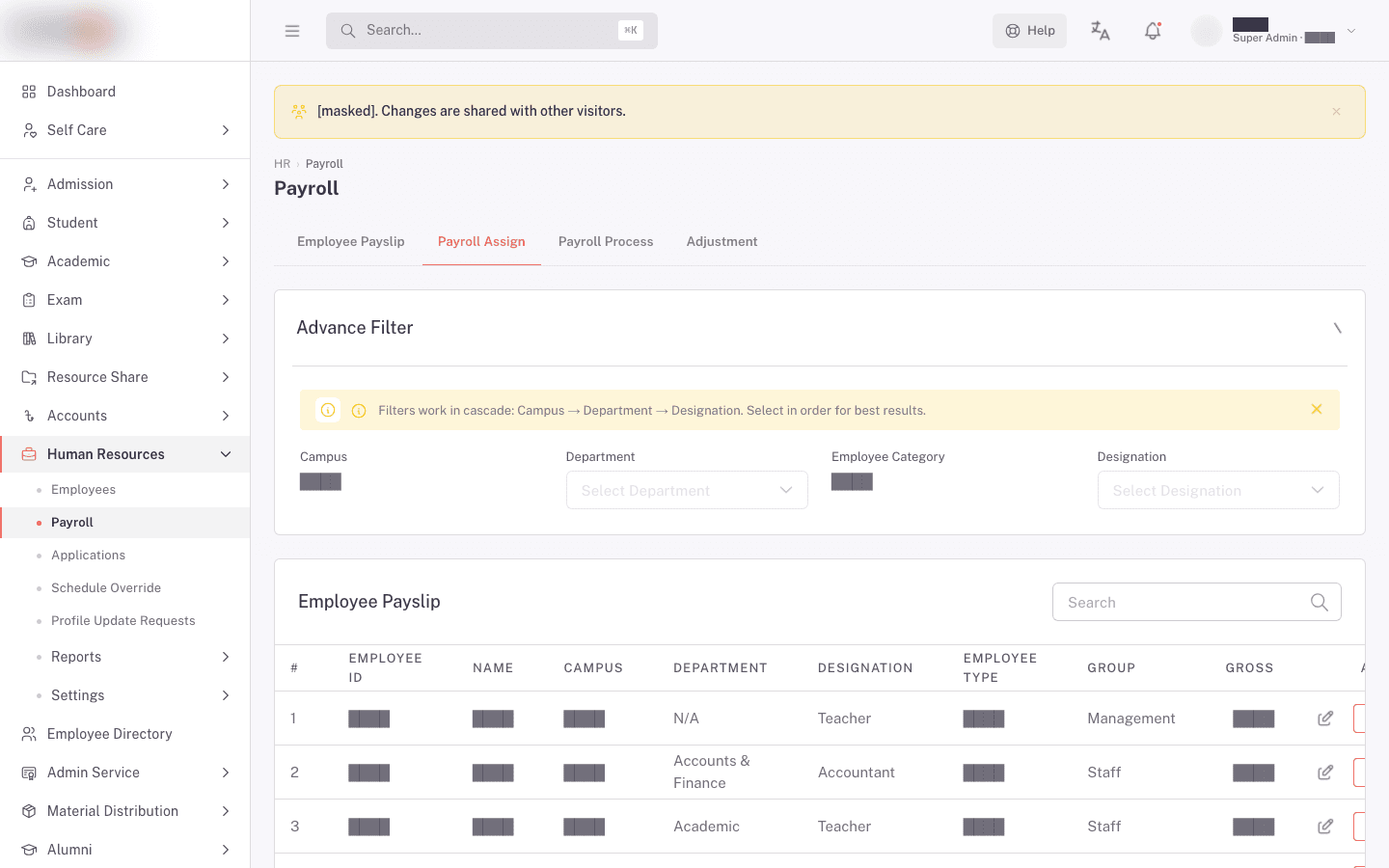Open the Adjustment tab
Image resolution: width=1389 pixels, height=868 pixels.
(722, 242)
